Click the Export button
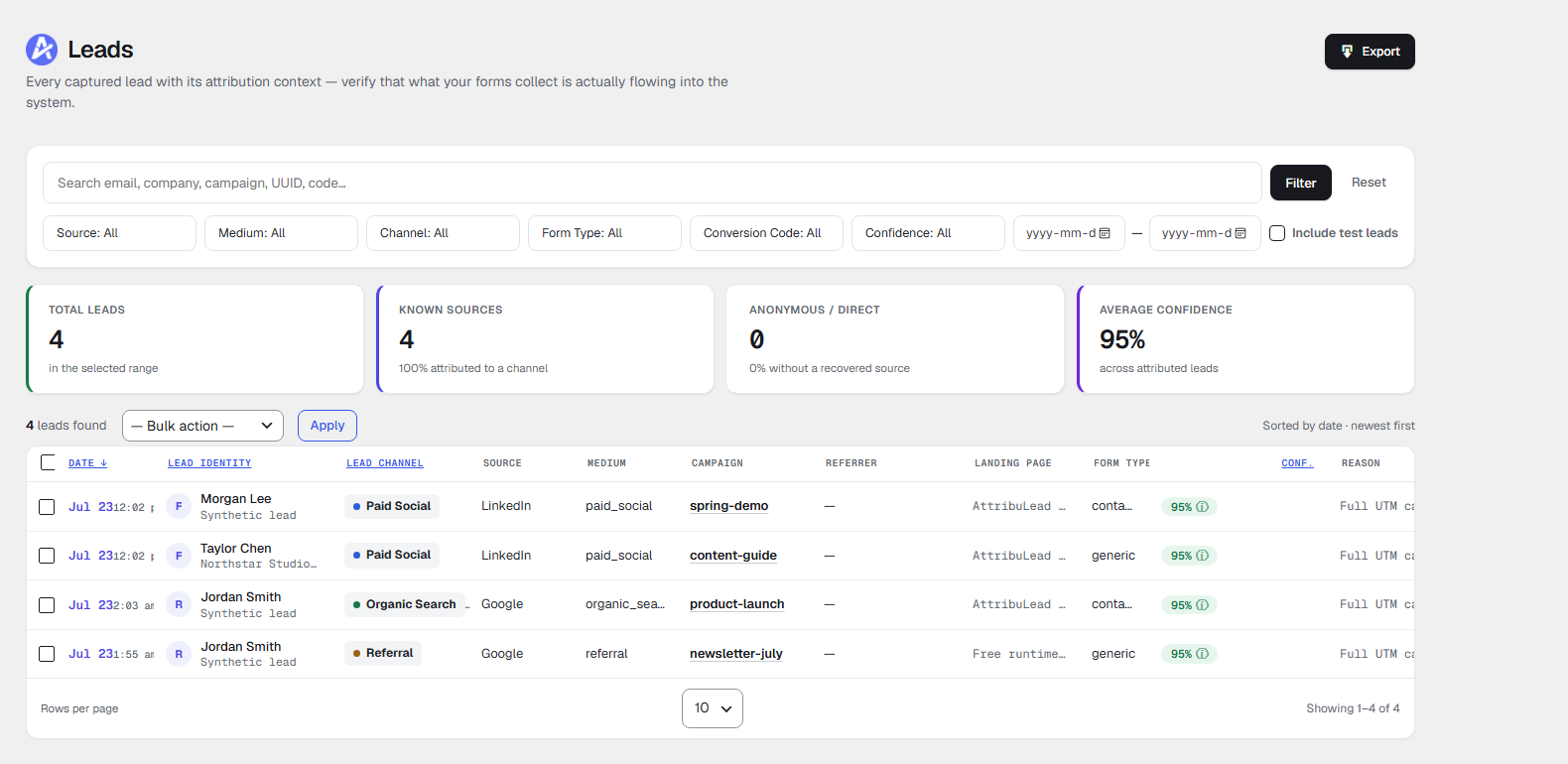 pyautogui.click(x=1370, y=52)
